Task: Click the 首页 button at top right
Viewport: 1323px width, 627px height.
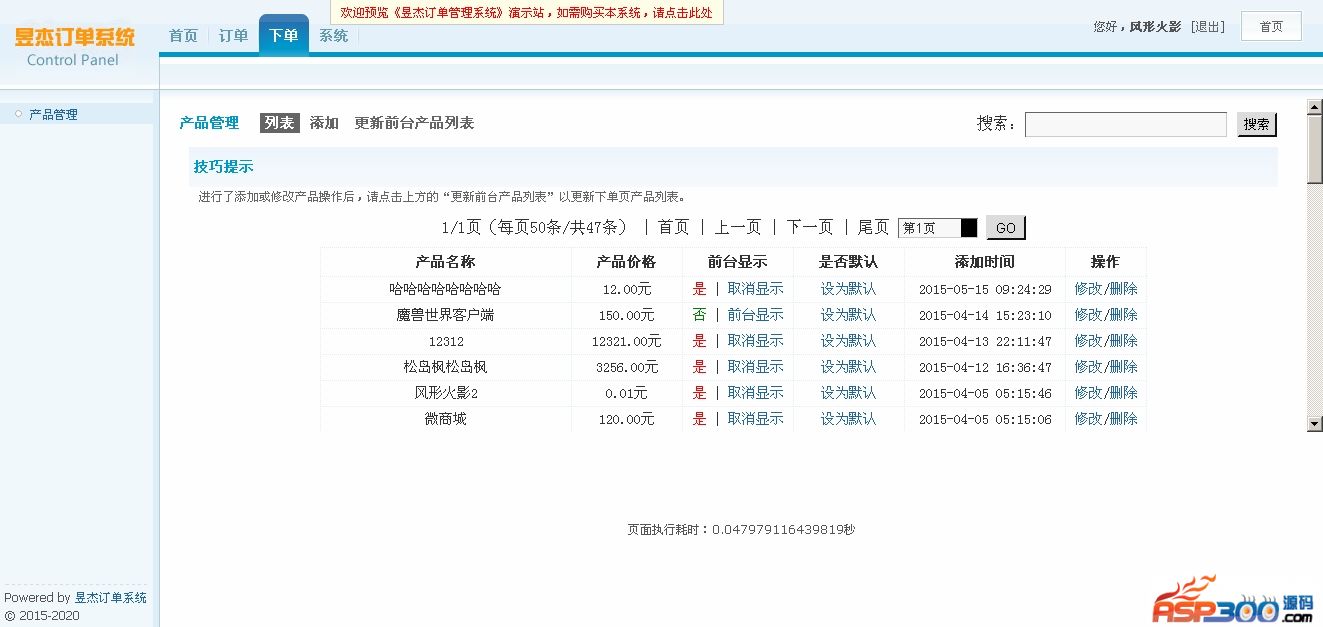Action: (1271, 26)
